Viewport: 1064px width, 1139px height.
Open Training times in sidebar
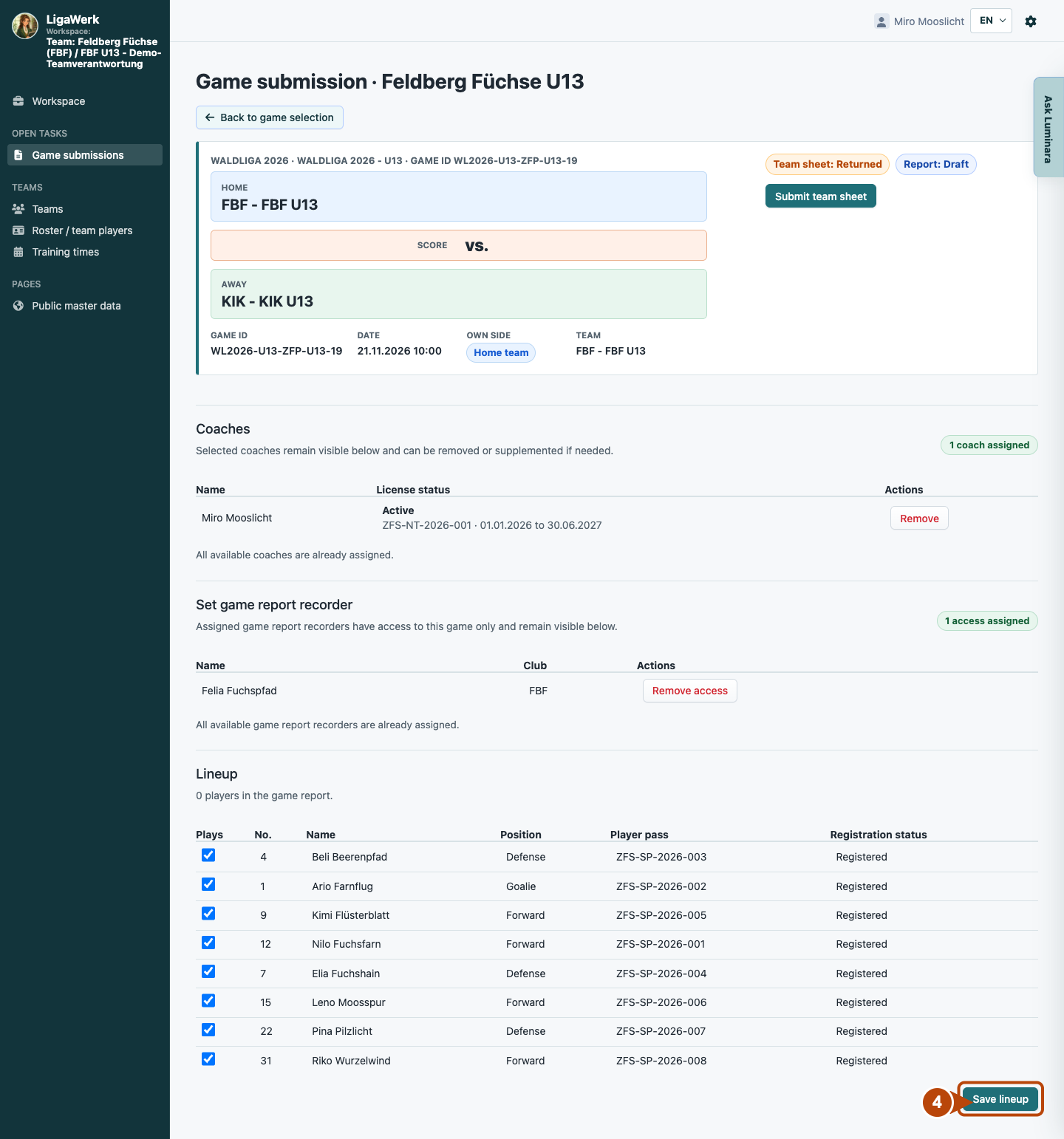click(x=85, y=252)
